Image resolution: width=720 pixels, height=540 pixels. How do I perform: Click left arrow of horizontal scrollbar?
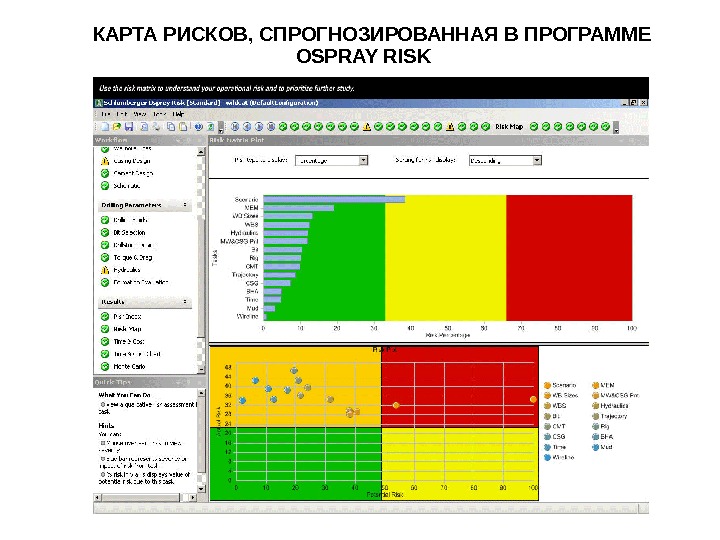[x=97, y=497]
